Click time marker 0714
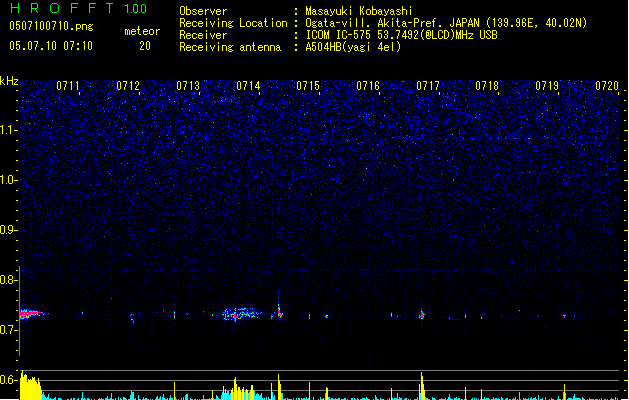Image resolution: width=629 pixels, height=400 pixels. pos(248,86)
